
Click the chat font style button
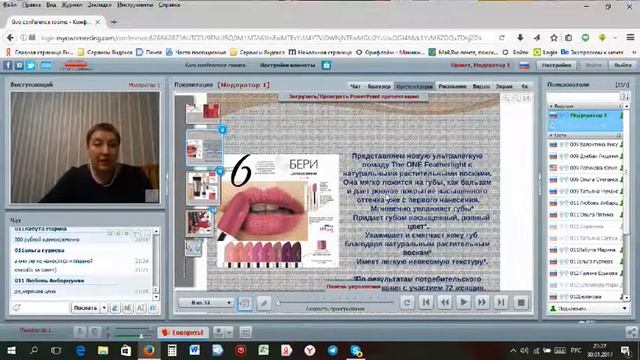pos(140,308)
